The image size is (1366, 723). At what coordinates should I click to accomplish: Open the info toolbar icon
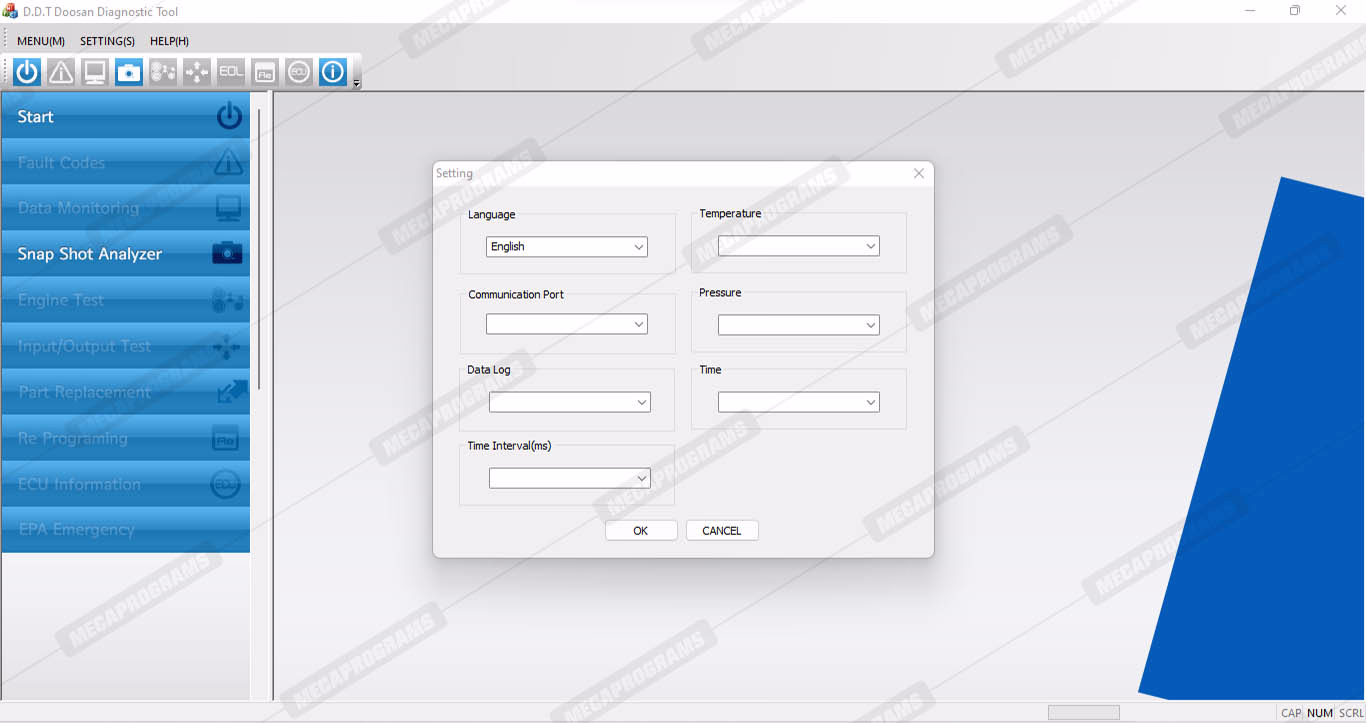click(x=333, y=72)
